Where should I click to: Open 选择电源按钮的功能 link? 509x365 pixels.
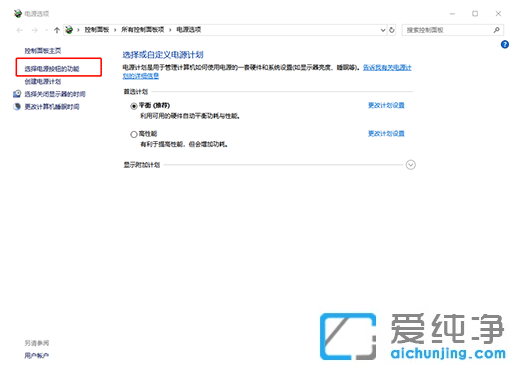pyautogui.click(x=52, y=69)
